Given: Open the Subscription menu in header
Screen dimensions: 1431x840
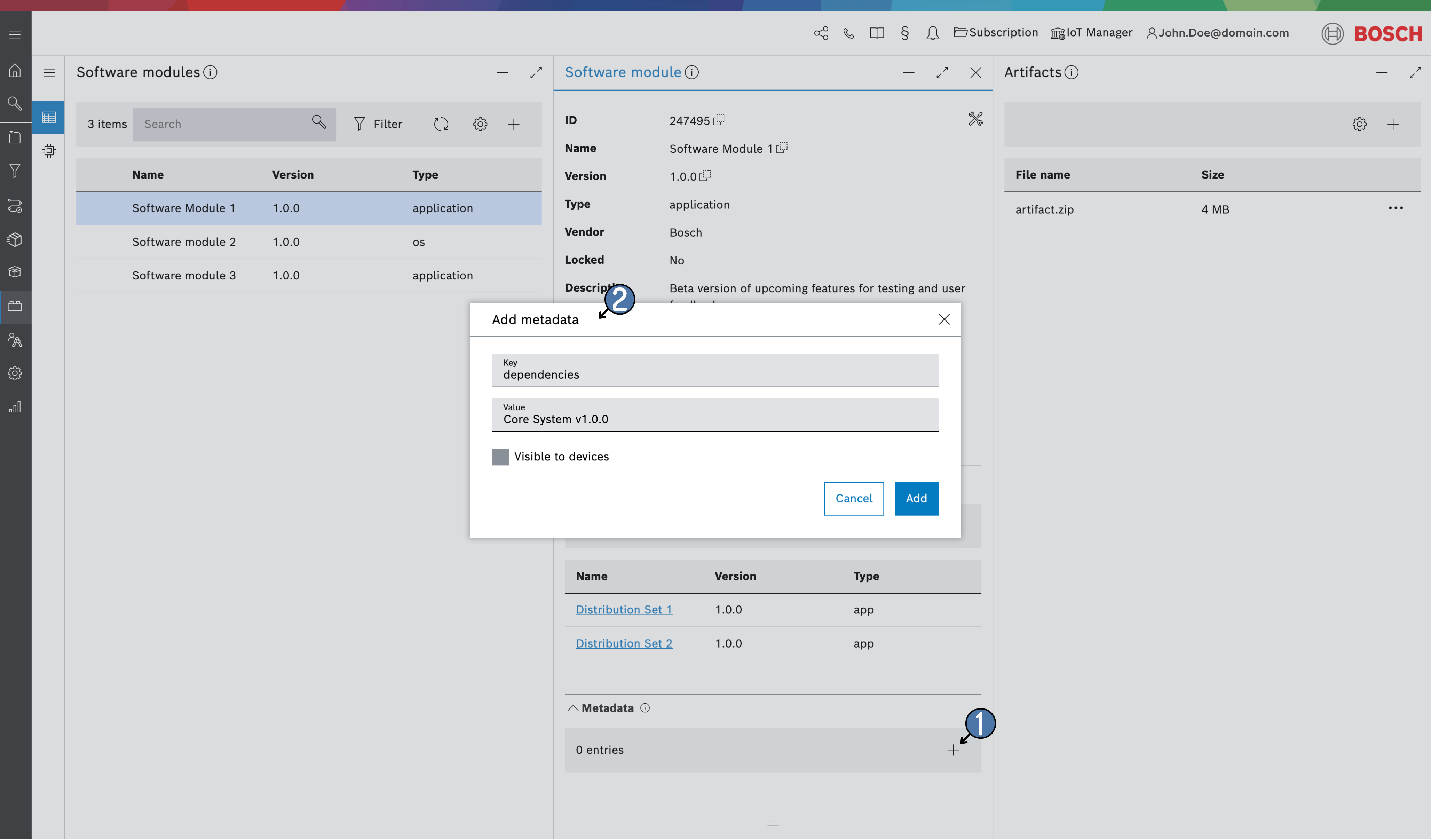Looking at the screenshot, I should pyautogui.click(x=995, y=33).
